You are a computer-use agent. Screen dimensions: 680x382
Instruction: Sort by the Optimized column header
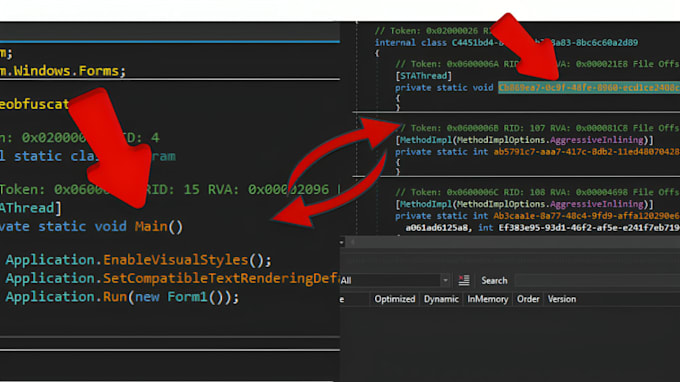click(395, 299)
